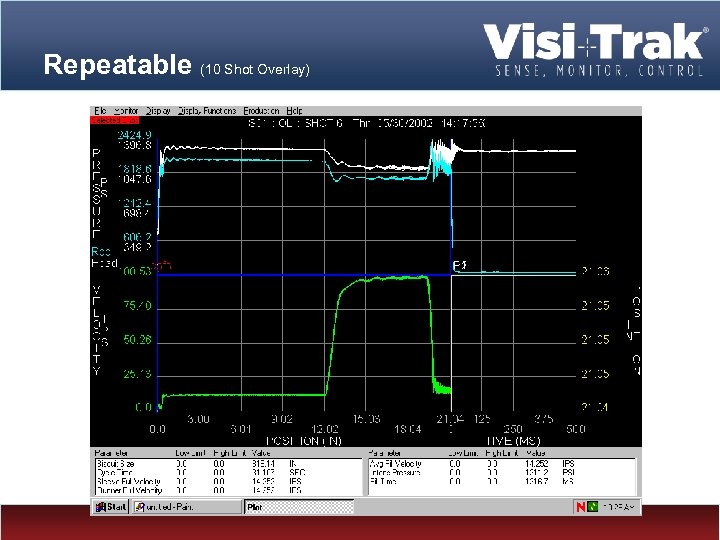Click the red selected-shot label above the plot
The height and width of the screenshot is (540, 720).
click(114, 120)
